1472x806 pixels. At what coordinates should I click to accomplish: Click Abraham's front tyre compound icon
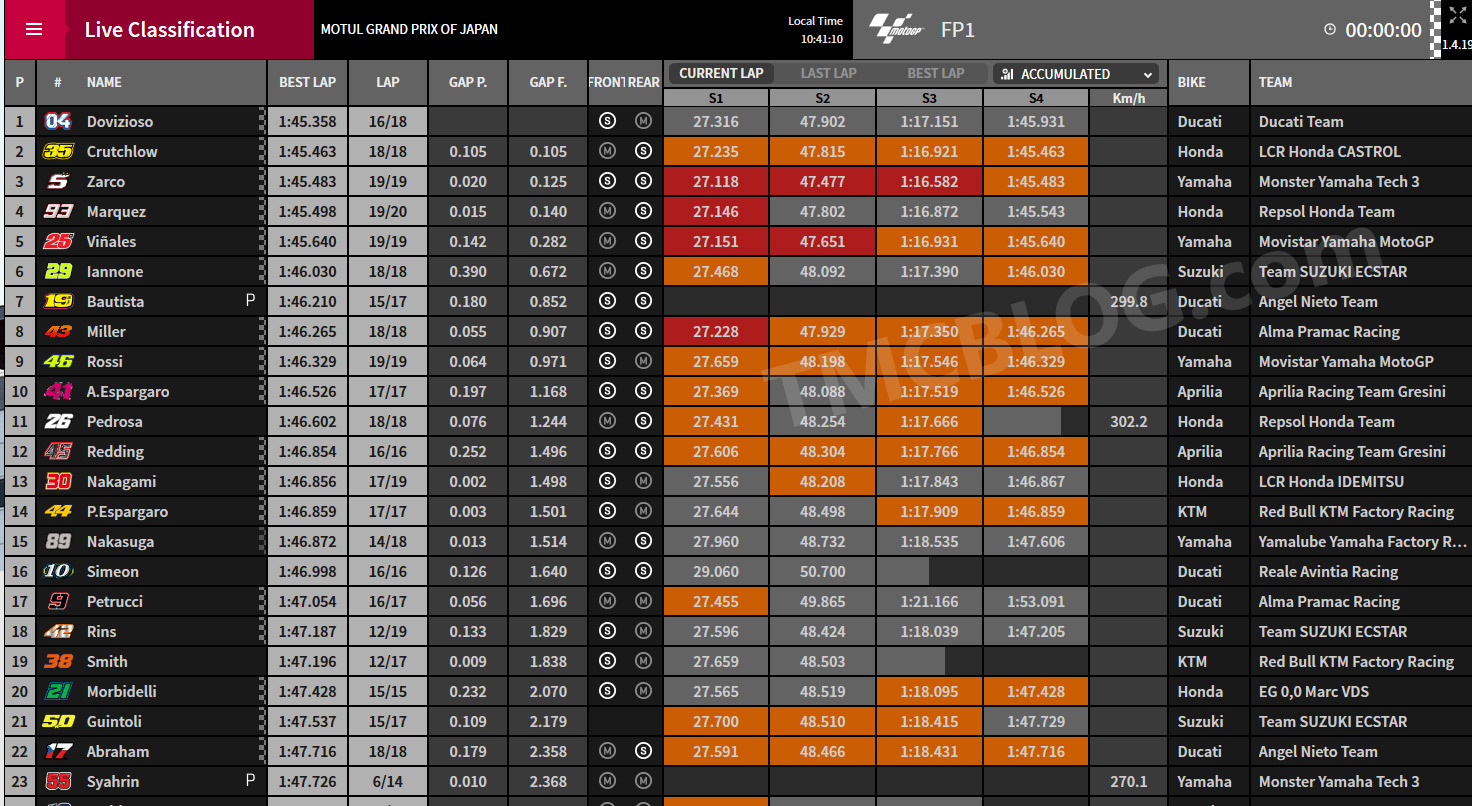pos(607,751)
